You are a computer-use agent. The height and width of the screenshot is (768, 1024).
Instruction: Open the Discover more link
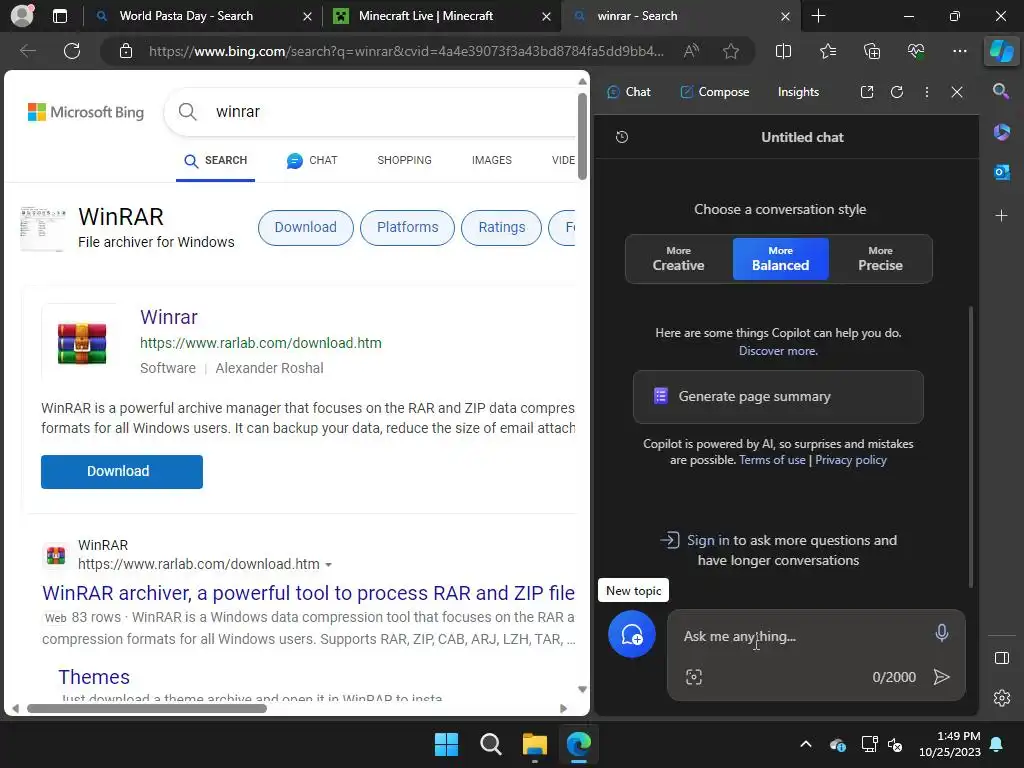point(778,351)
